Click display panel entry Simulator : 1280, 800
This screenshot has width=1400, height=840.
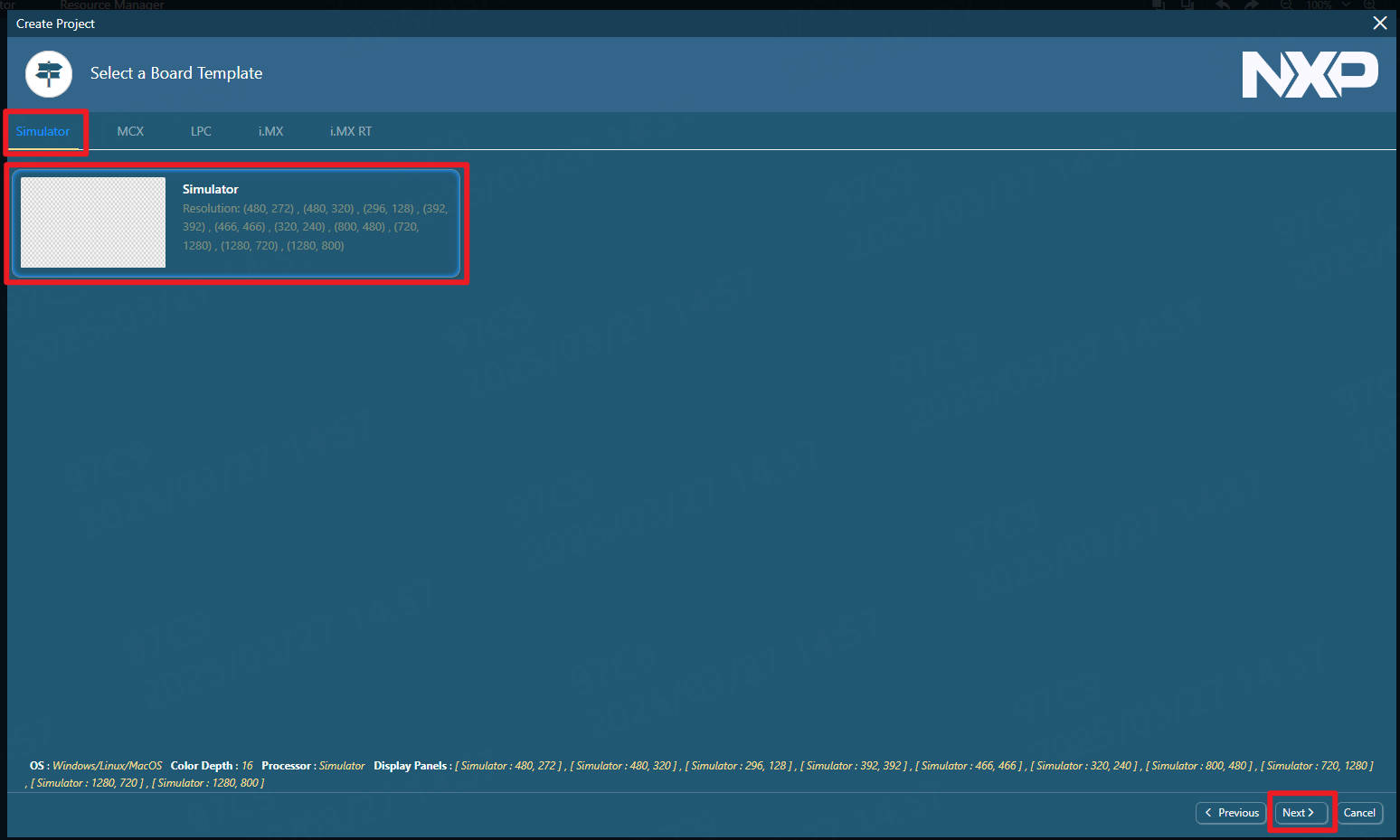tap(208, 783)
